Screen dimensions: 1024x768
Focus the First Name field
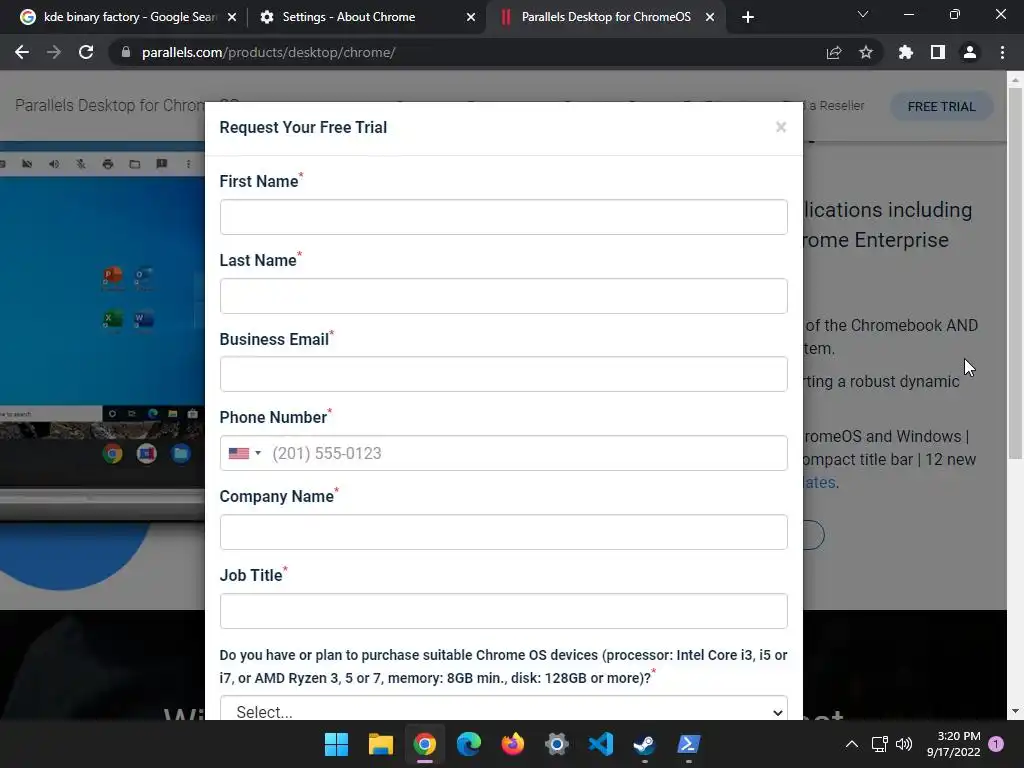504,217
